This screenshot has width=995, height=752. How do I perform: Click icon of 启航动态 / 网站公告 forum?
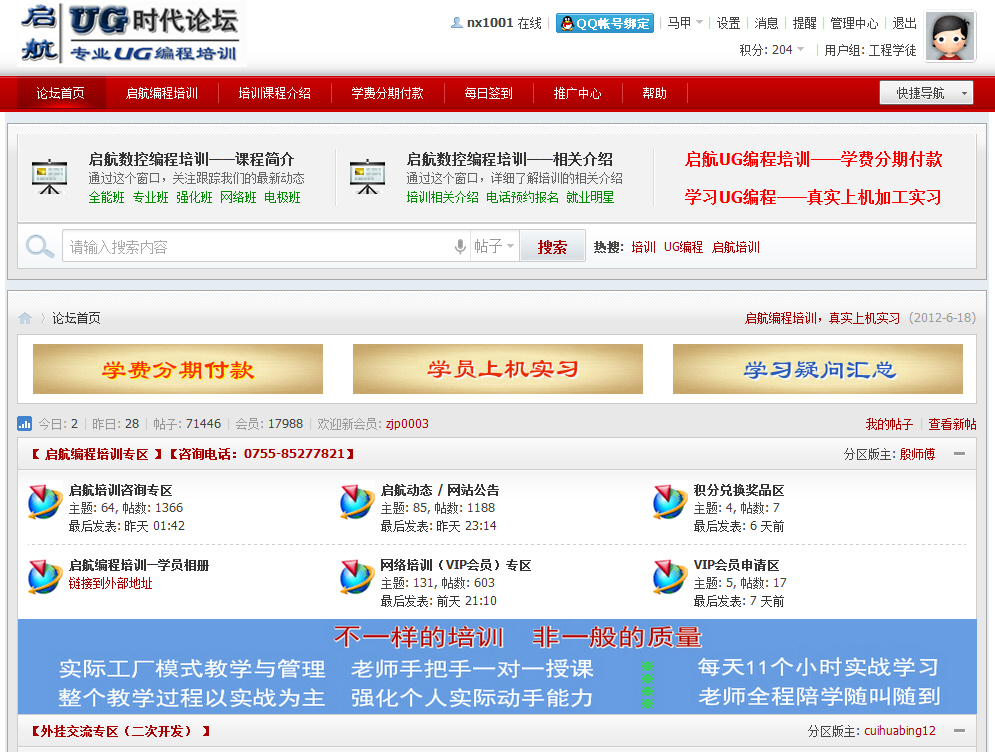pos(357,502)
